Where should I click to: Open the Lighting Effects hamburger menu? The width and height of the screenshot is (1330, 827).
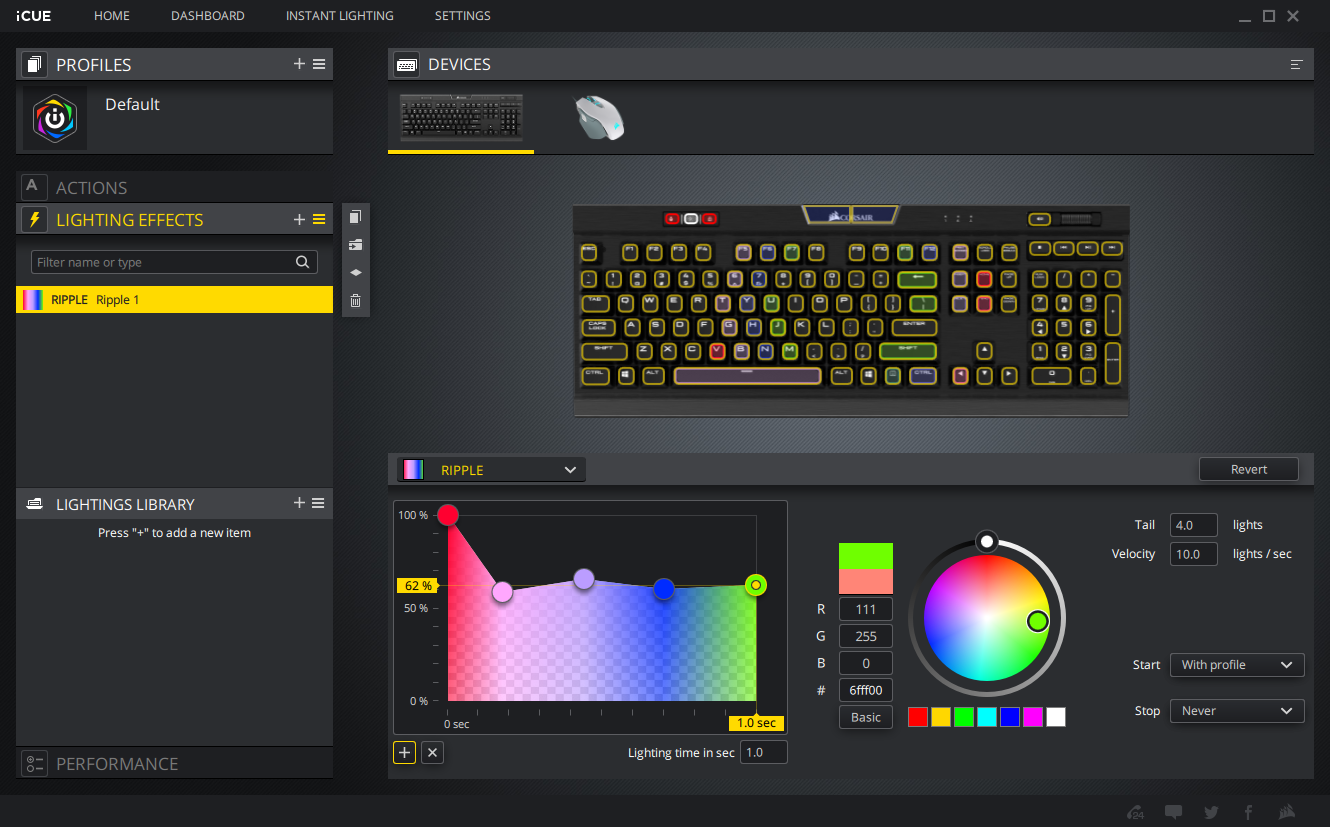click(x=319, y=219)
